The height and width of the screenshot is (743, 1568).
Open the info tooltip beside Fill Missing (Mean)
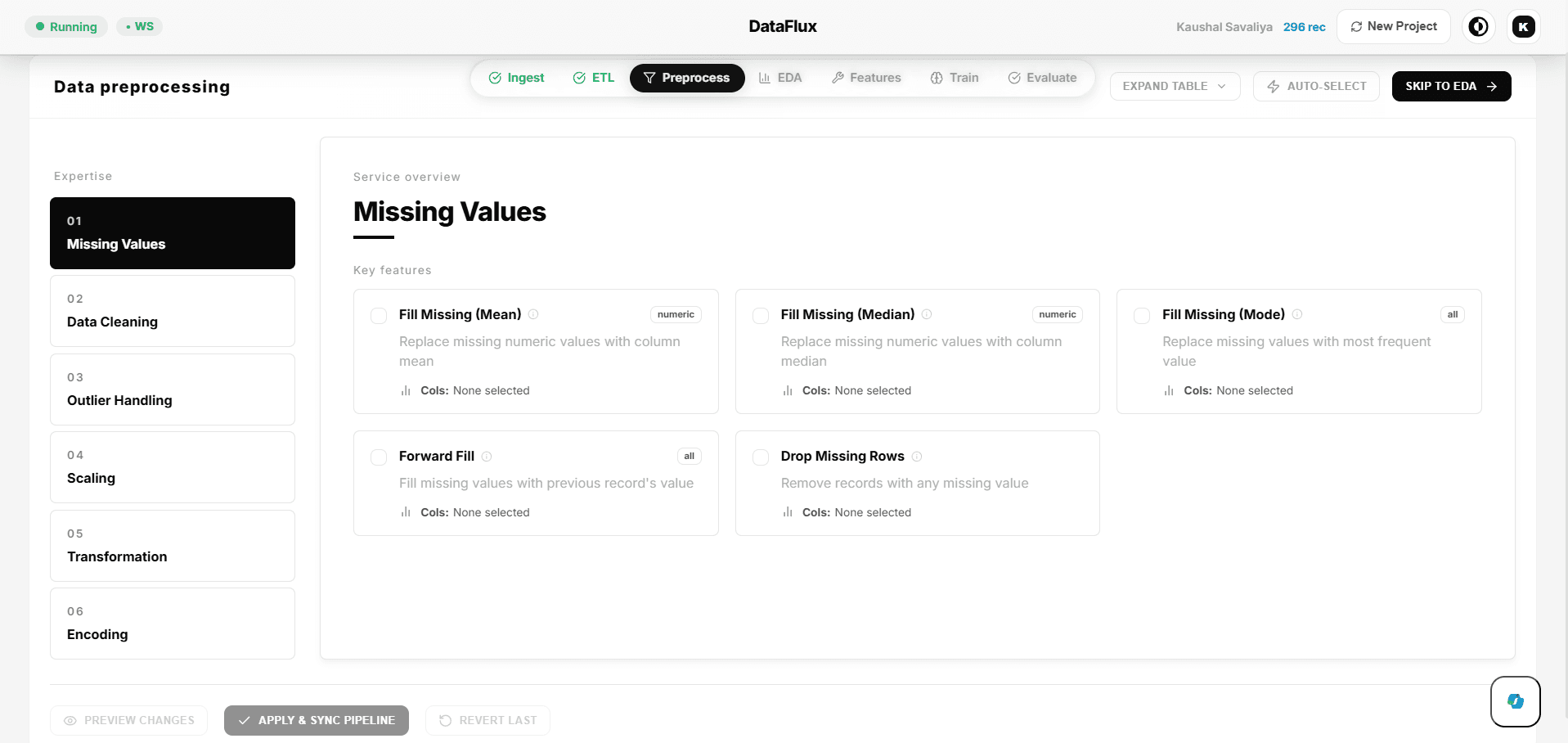coord(533,313)
